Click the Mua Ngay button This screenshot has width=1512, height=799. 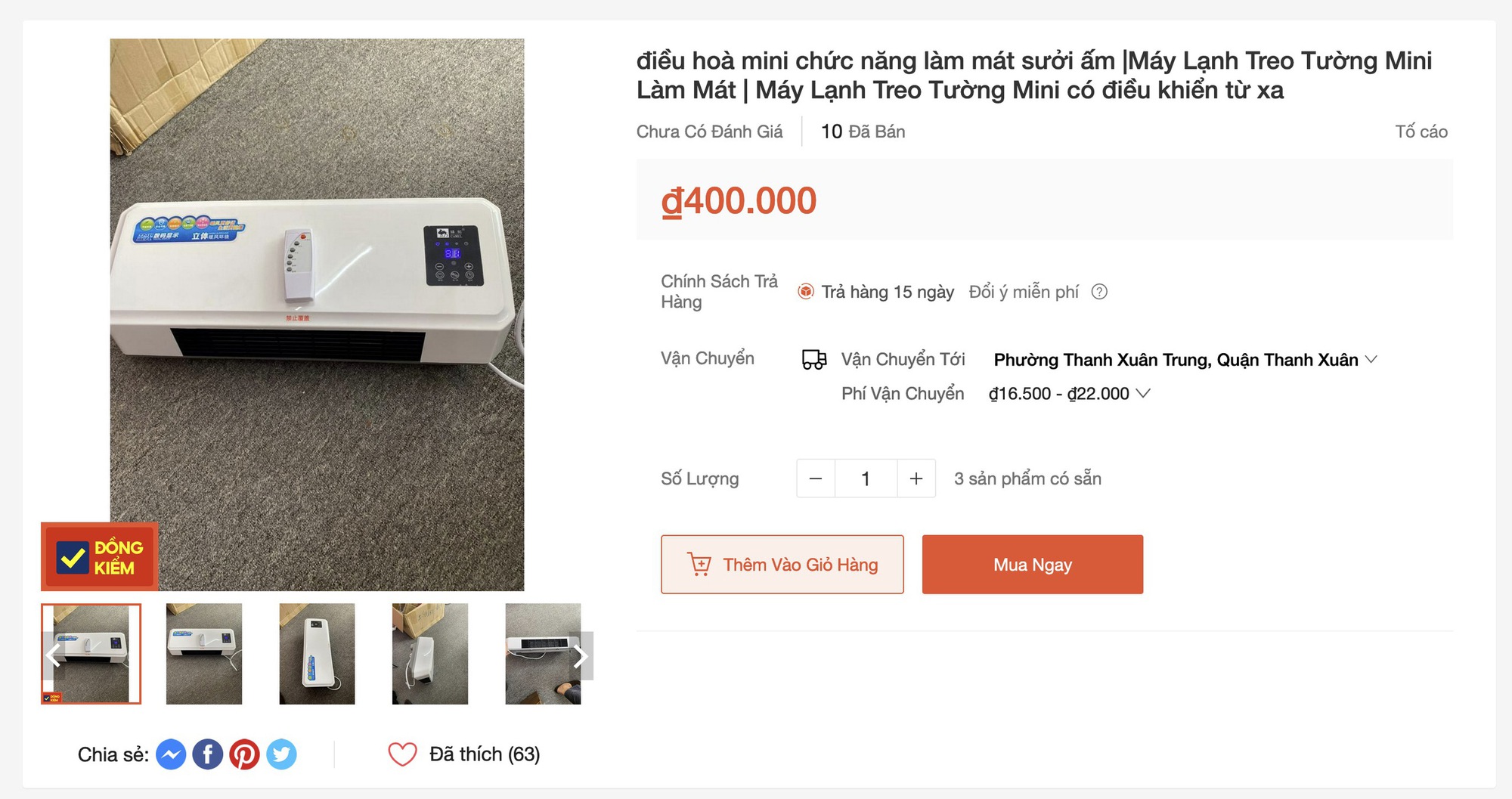point(1031,564)
